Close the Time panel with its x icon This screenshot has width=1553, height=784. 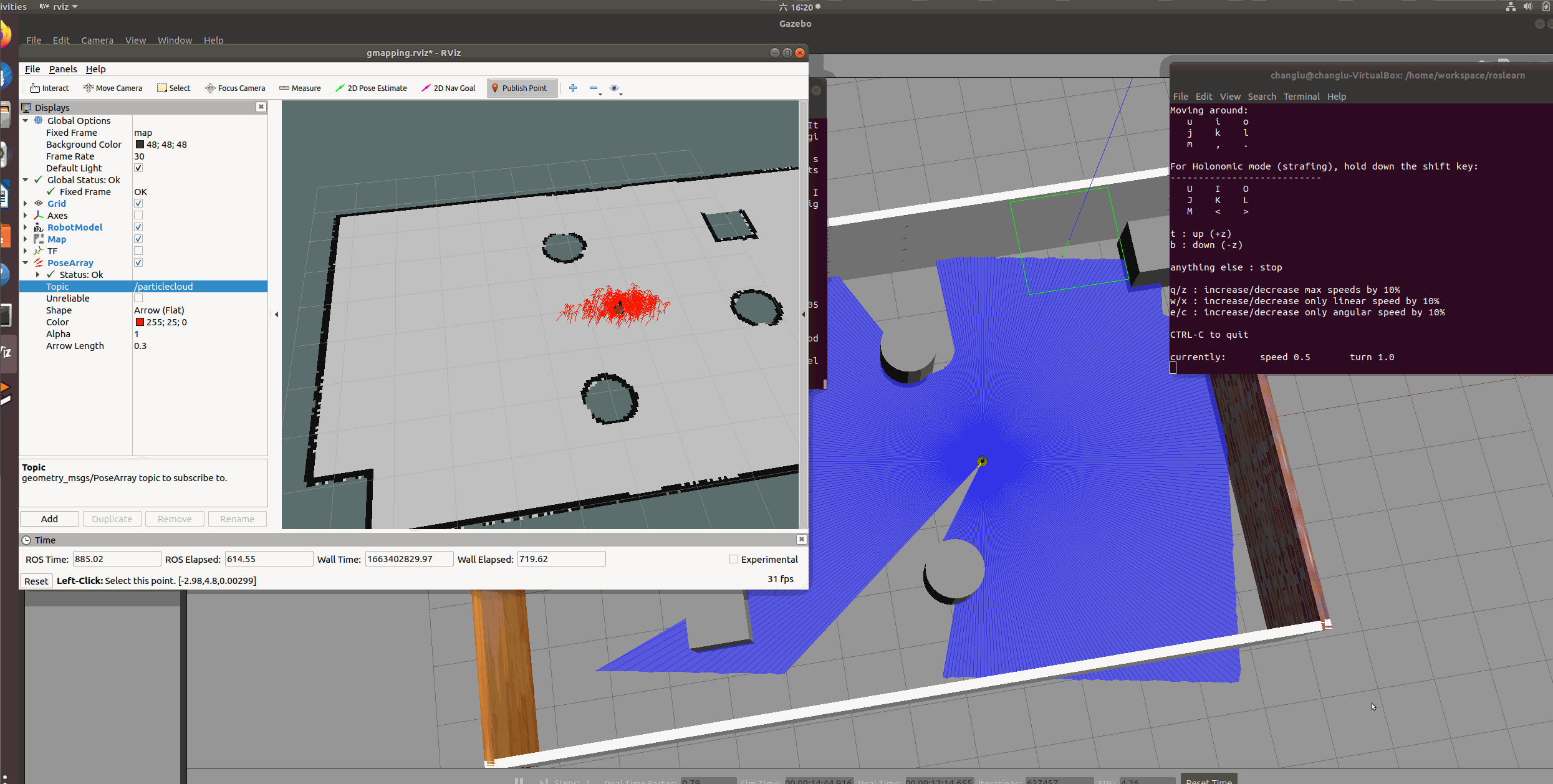pos(801,539)
